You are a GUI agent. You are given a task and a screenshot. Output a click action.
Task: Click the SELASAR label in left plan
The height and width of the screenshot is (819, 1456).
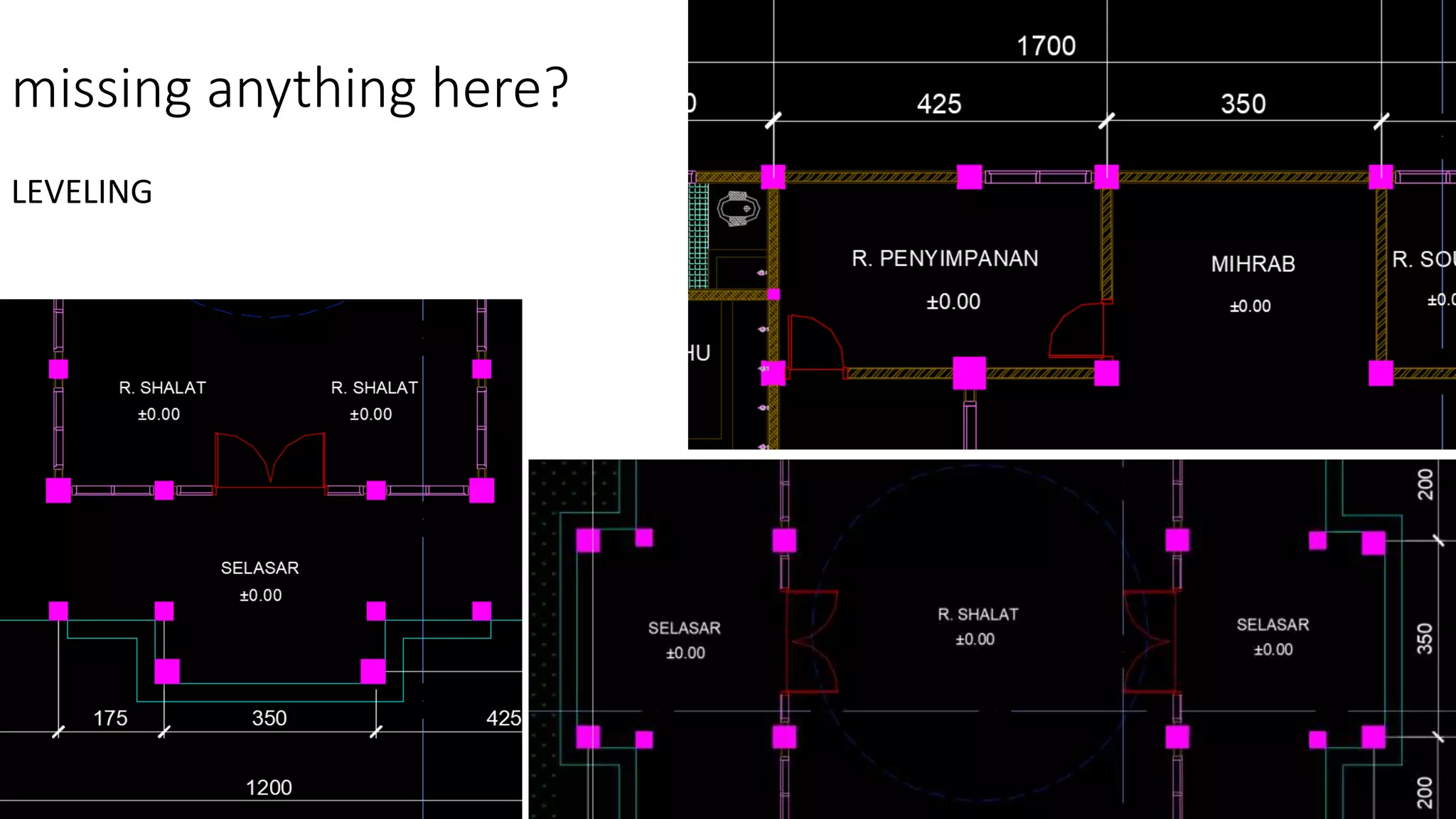[259, 568]
